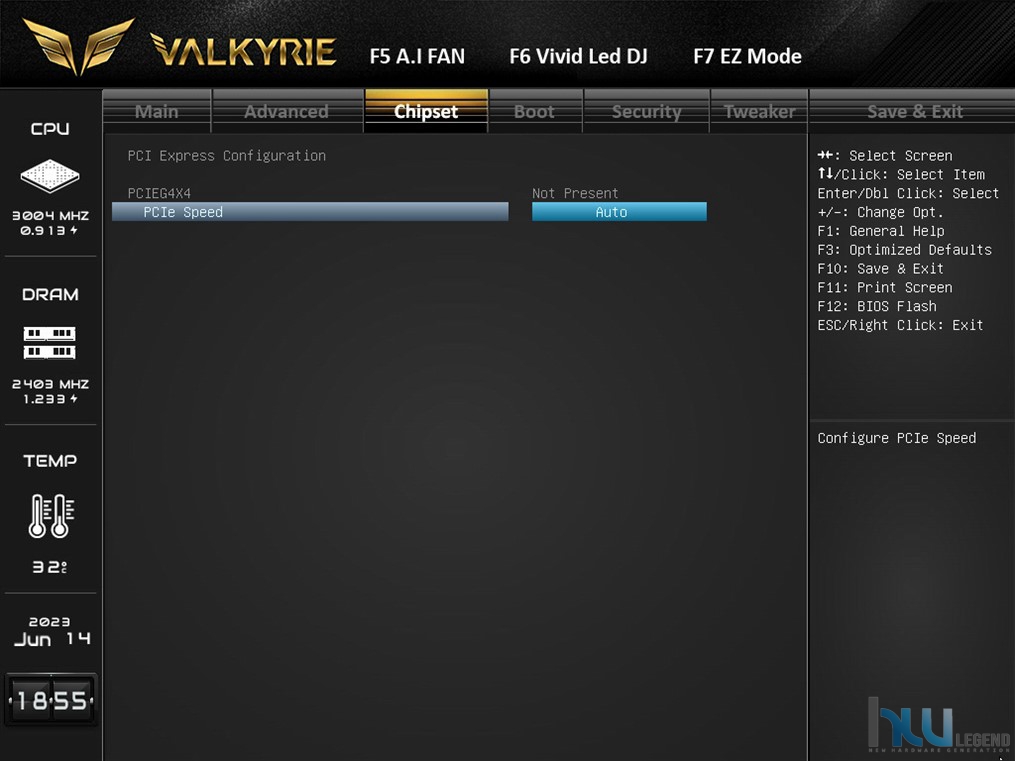Click the Configure PCIe Speed description

pos(897,438)
